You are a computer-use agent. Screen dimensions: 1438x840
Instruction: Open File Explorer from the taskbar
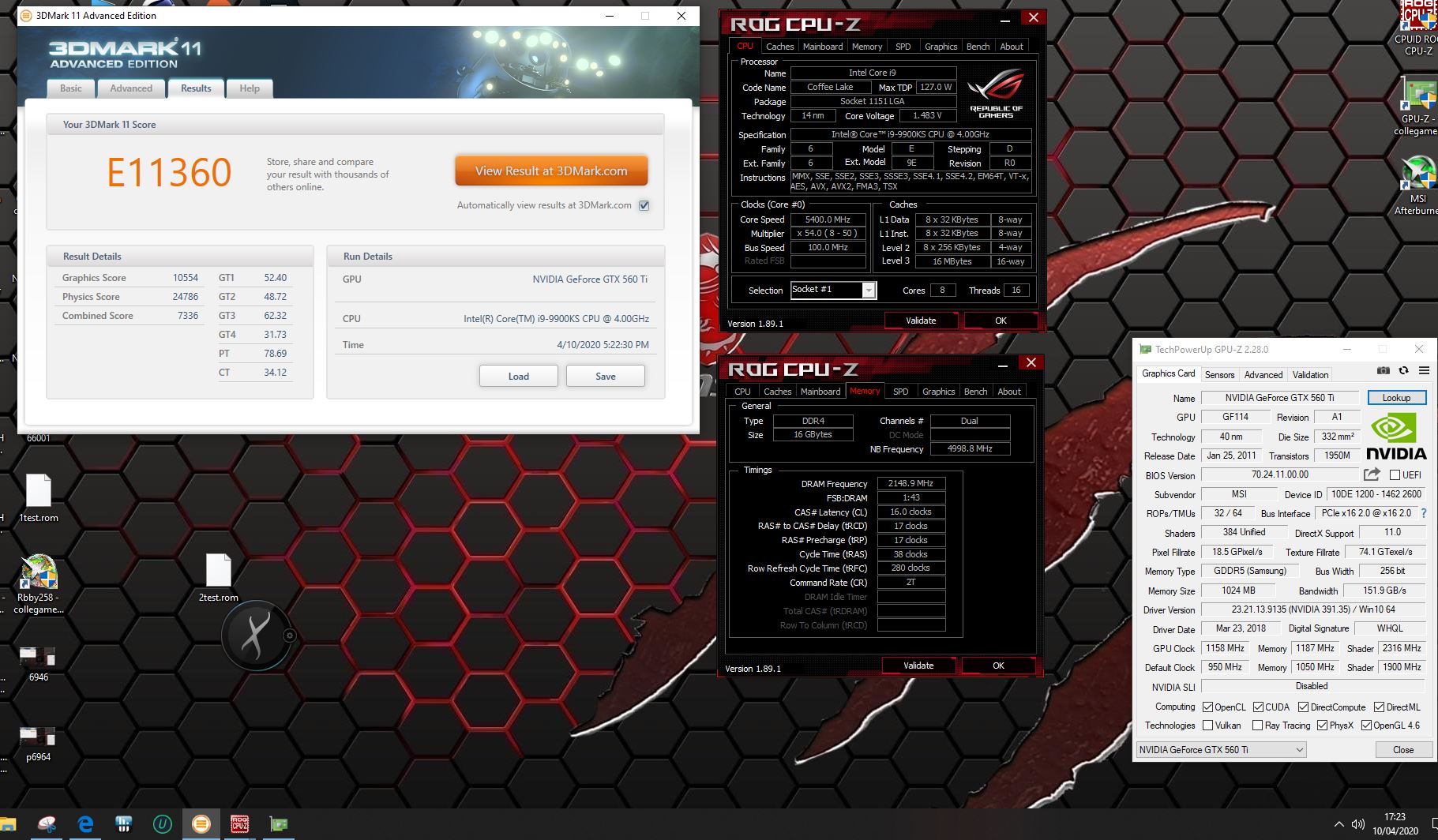click(x=8, y=824)
